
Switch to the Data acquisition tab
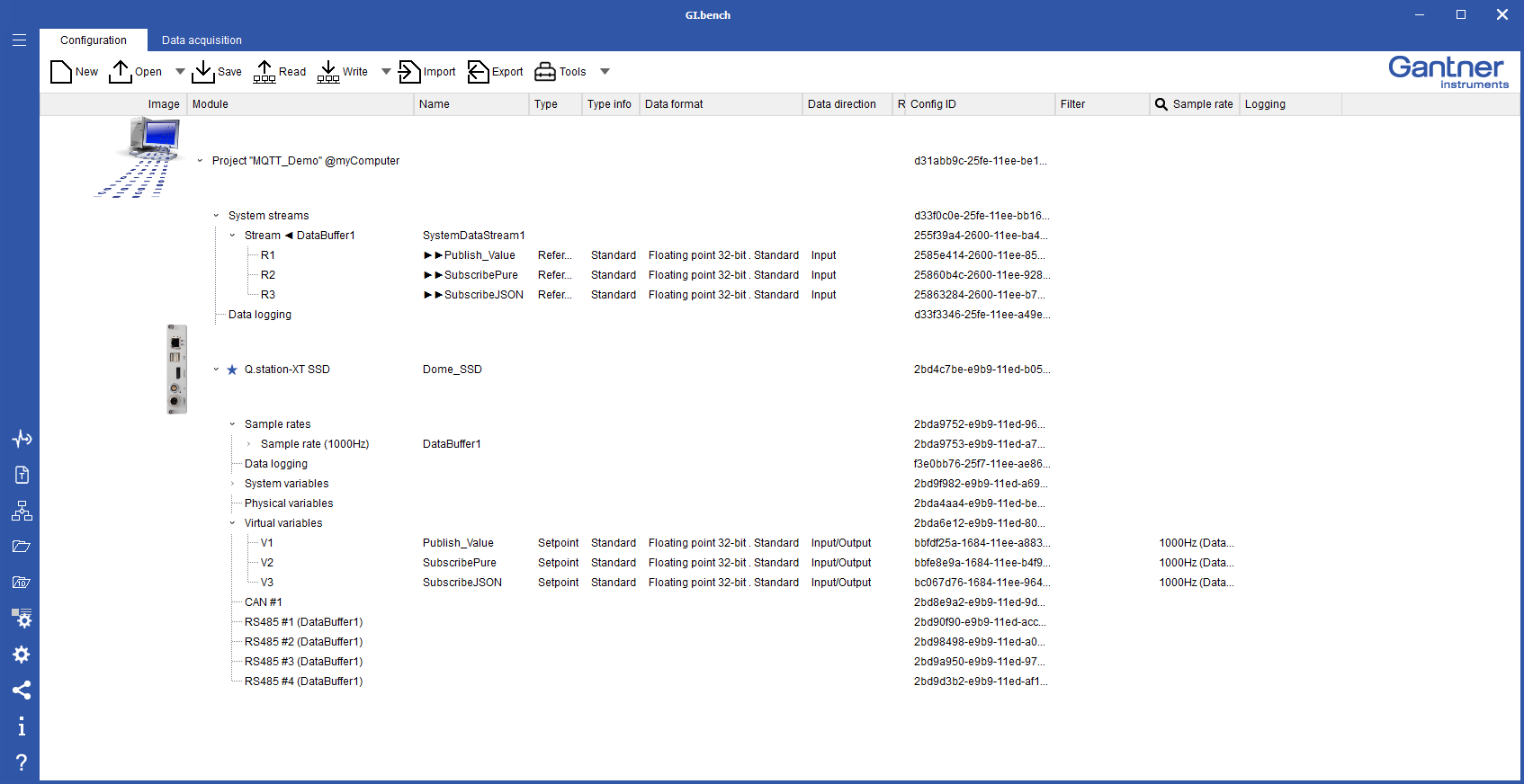pyautogui.click(x=202, y=40)
